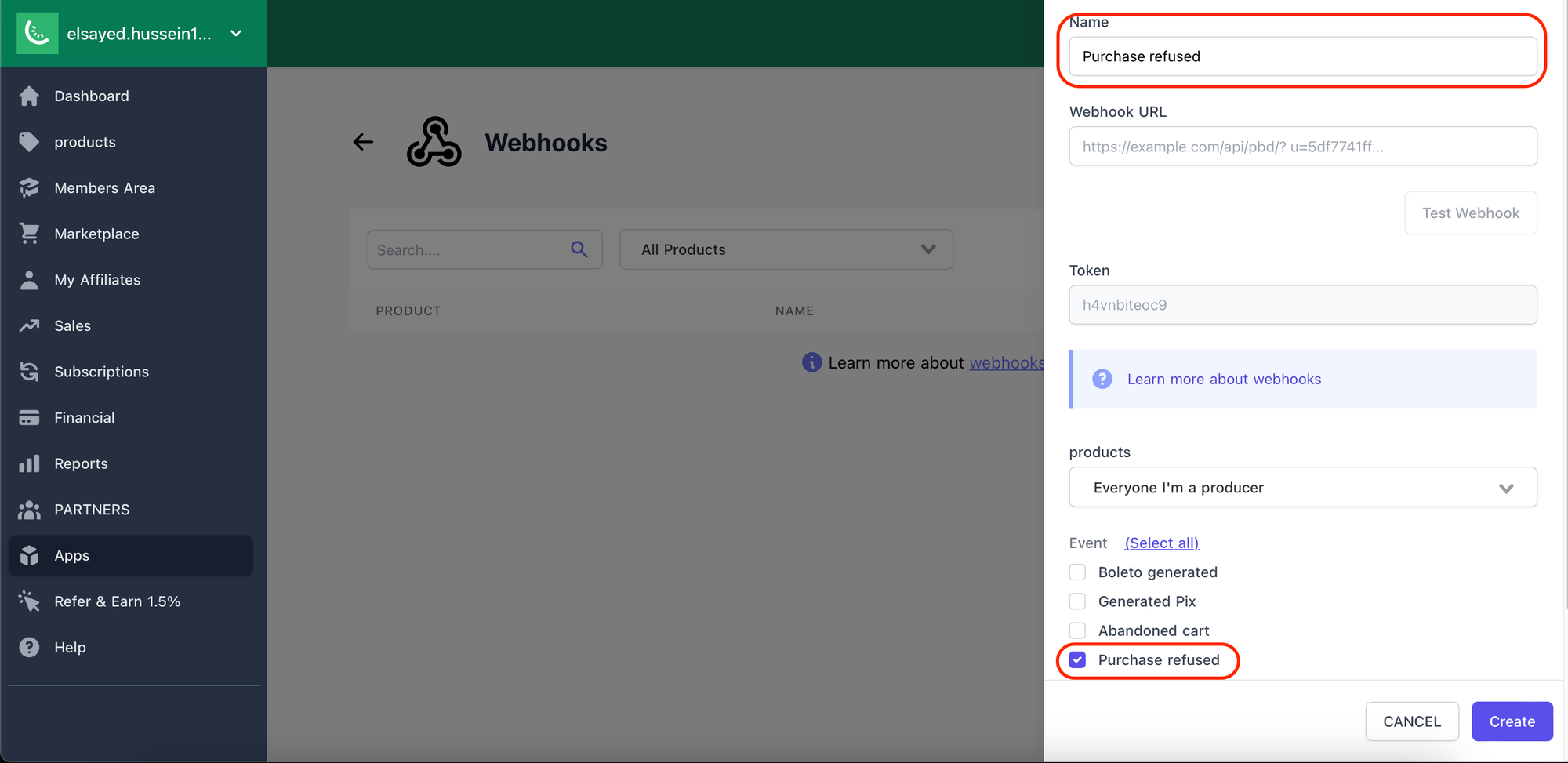Click the Financial card icon
The height and width of the screenshot is (763, 1568).
pos(30,417)
